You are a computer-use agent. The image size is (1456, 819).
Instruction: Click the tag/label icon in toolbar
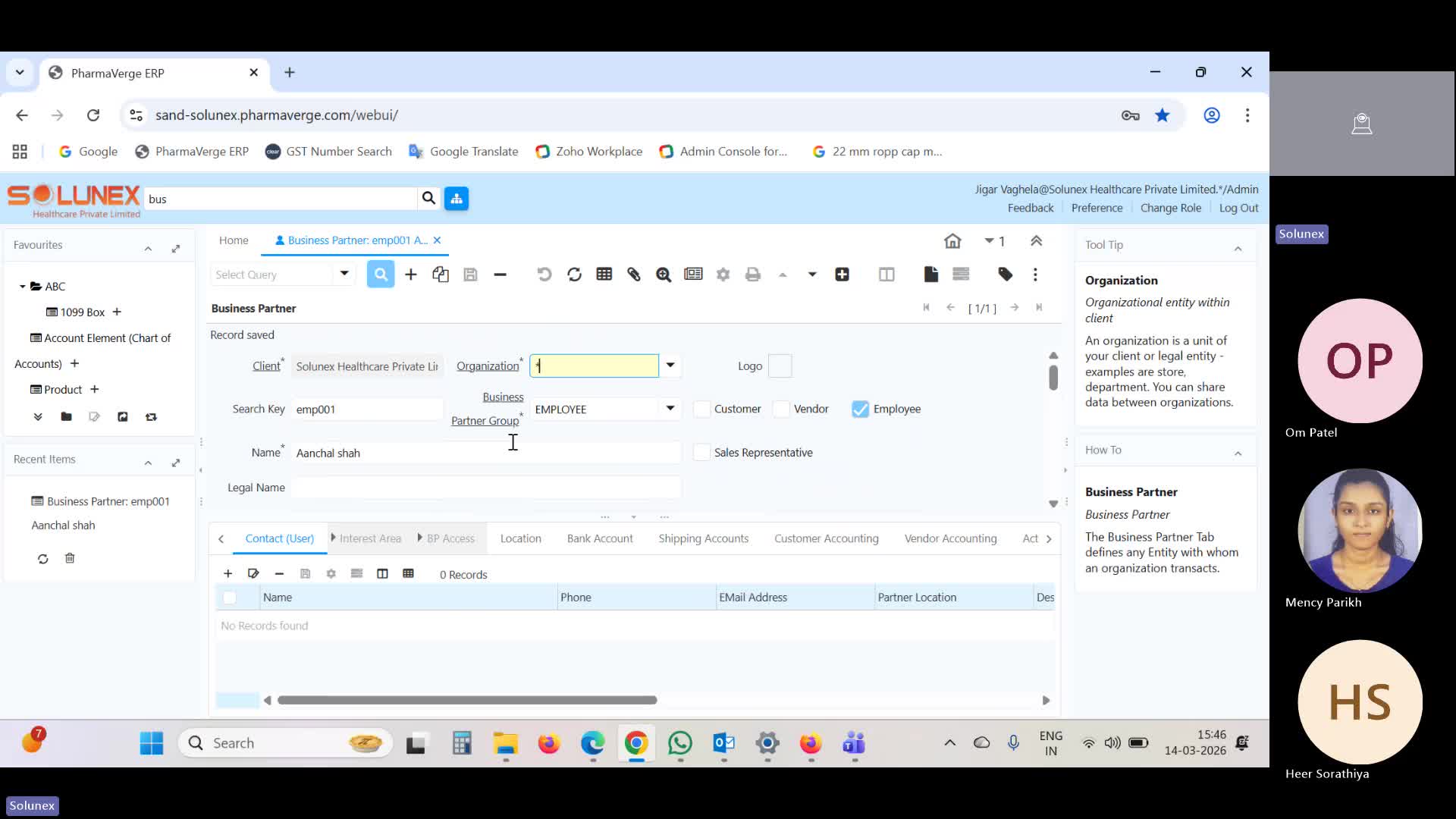click(x=1005, y=274)
